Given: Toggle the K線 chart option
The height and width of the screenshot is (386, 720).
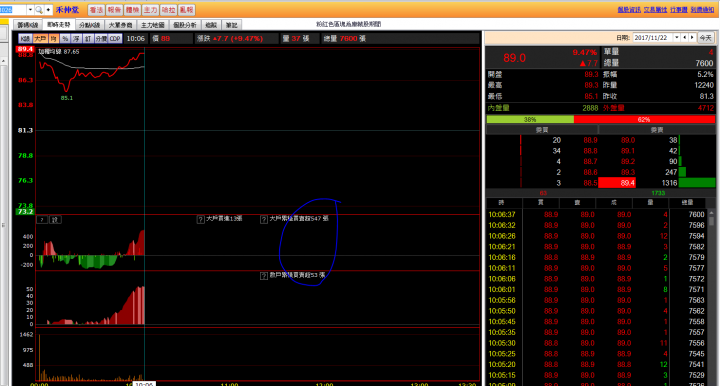Looking at the screenshot, I should 25,39.
